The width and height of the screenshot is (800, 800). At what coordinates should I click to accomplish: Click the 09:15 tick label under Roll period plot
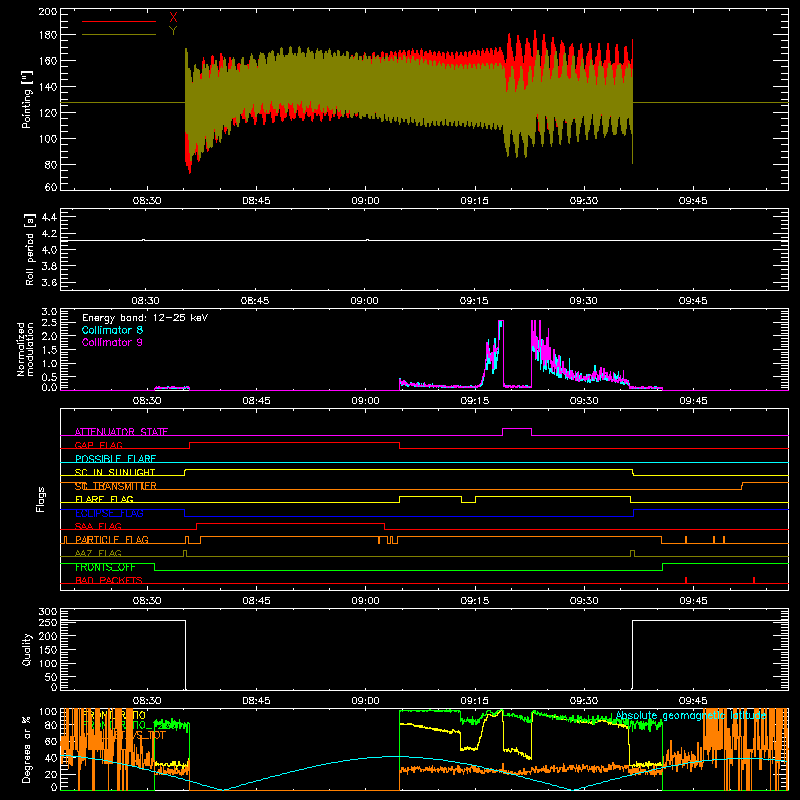coord(474,301)
